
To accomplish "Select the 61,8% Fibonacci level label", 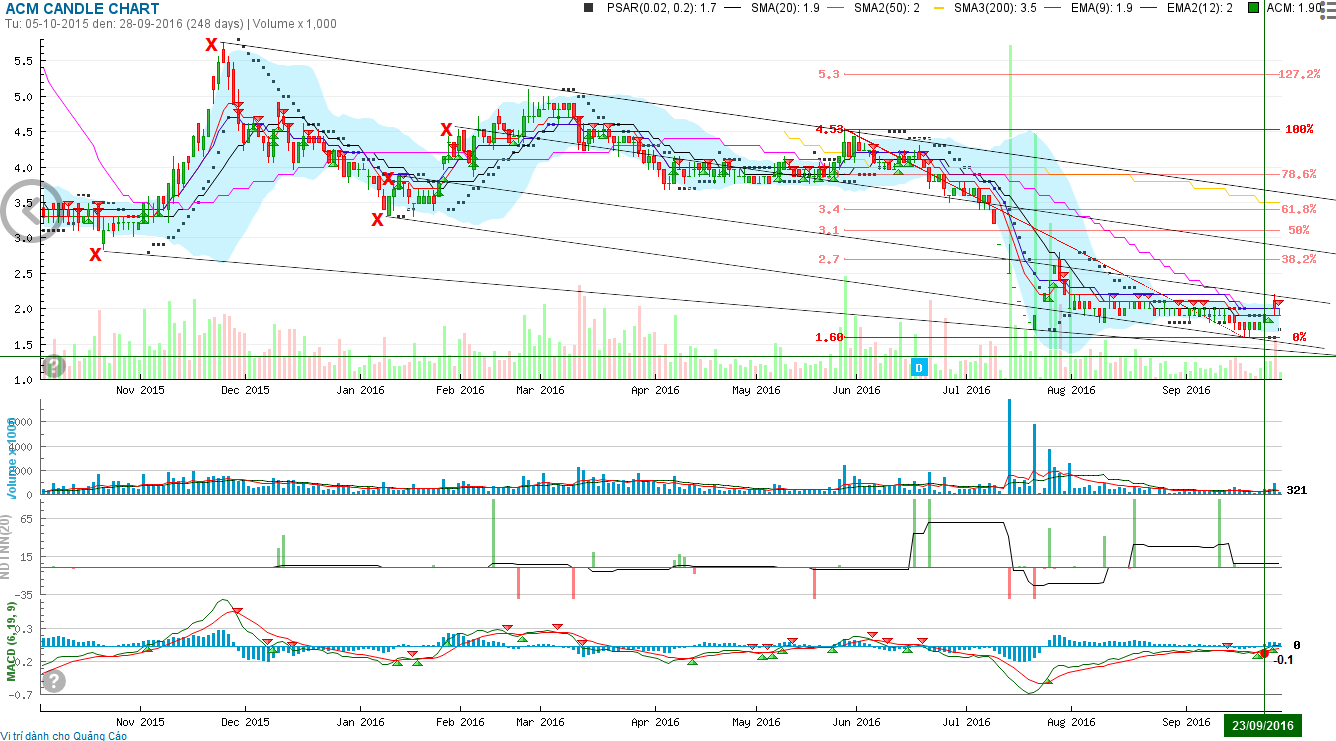I will (x=1299, y=209).
